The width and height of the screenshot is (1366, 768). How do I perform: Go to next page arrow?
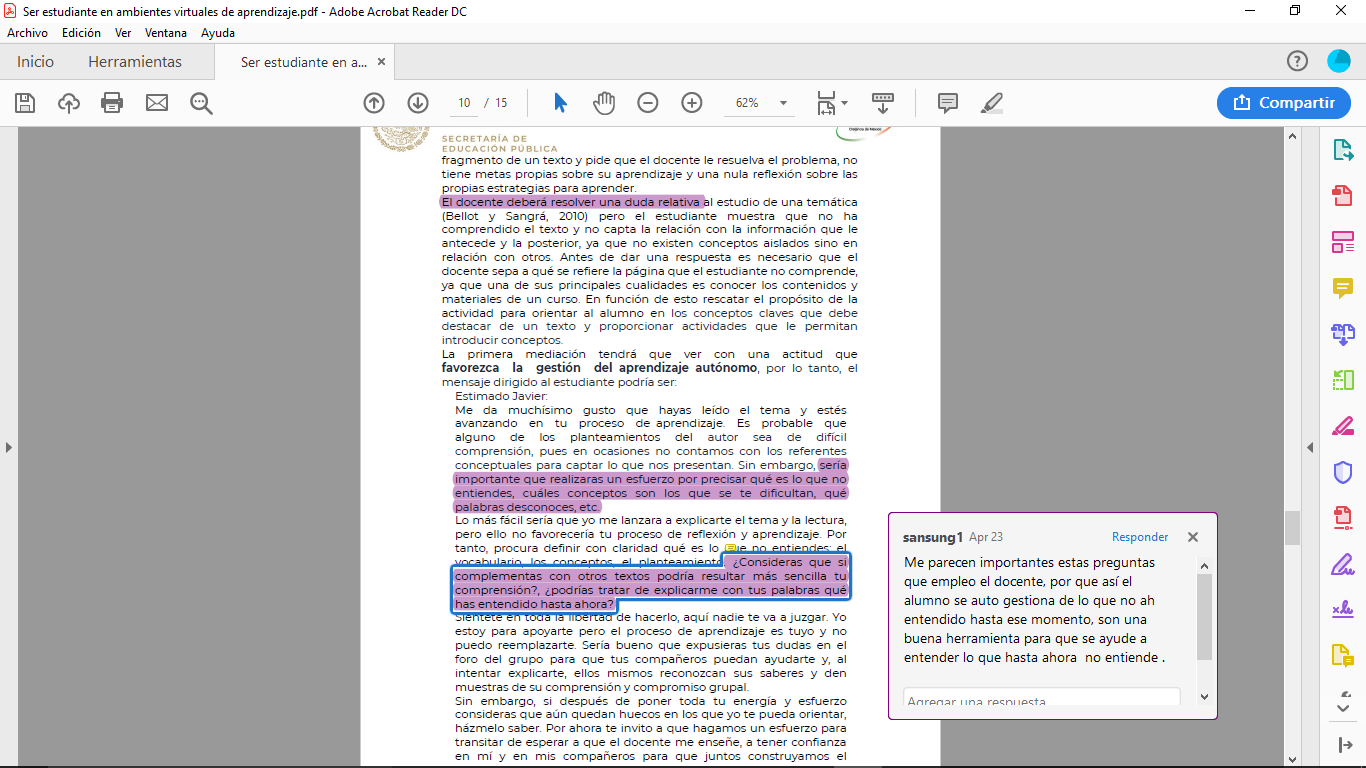(x=418, y=103)
